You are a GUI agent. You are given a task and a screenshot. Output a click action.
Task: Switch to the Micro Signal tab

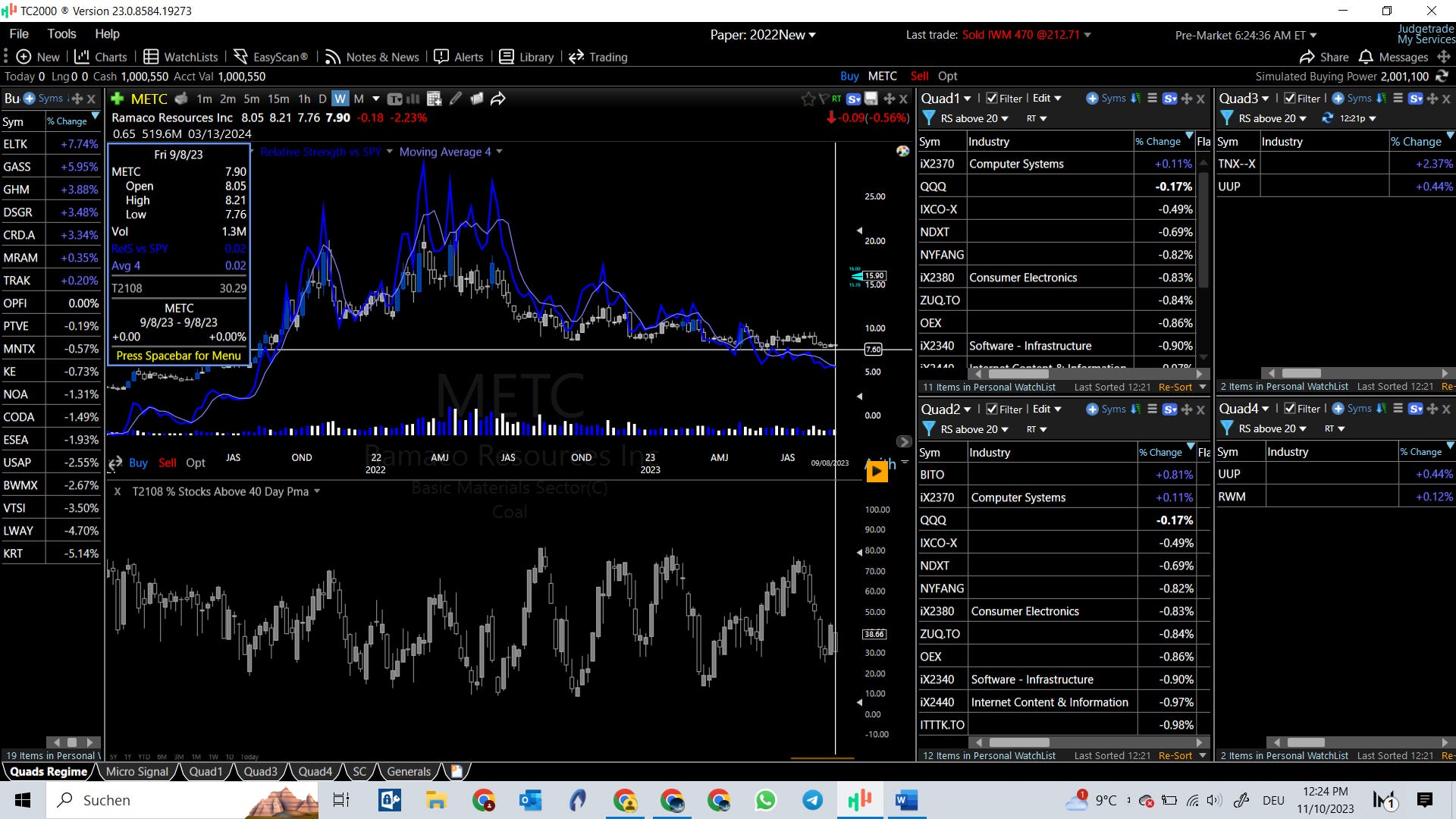pos(136,771)
